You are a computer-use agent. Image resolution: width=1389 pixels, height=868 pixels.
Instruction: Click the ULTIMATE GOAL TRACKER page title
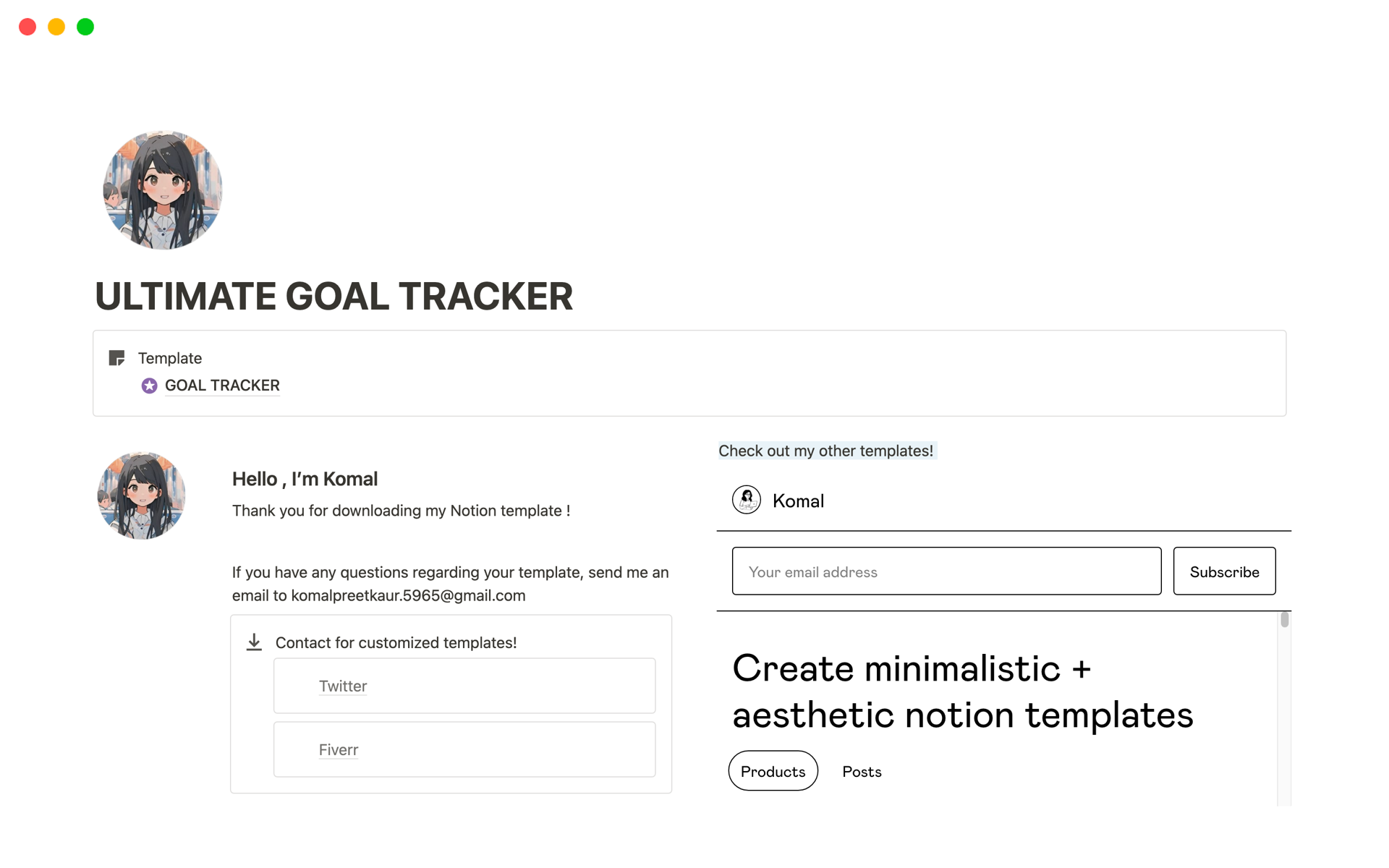(x=334, y=297)
